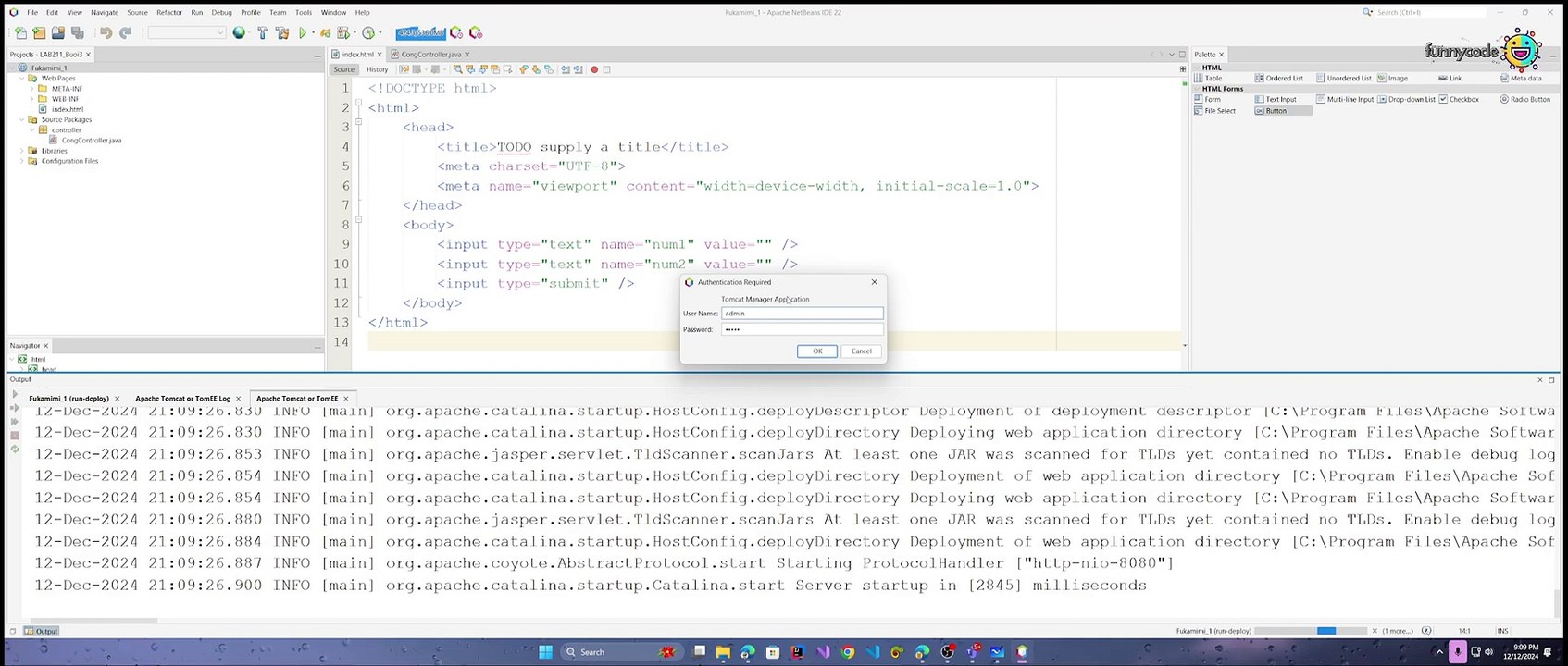1568x666 pixels.
Task: Close the Authentication Required dialog
Action: click(x=874, y=282)
